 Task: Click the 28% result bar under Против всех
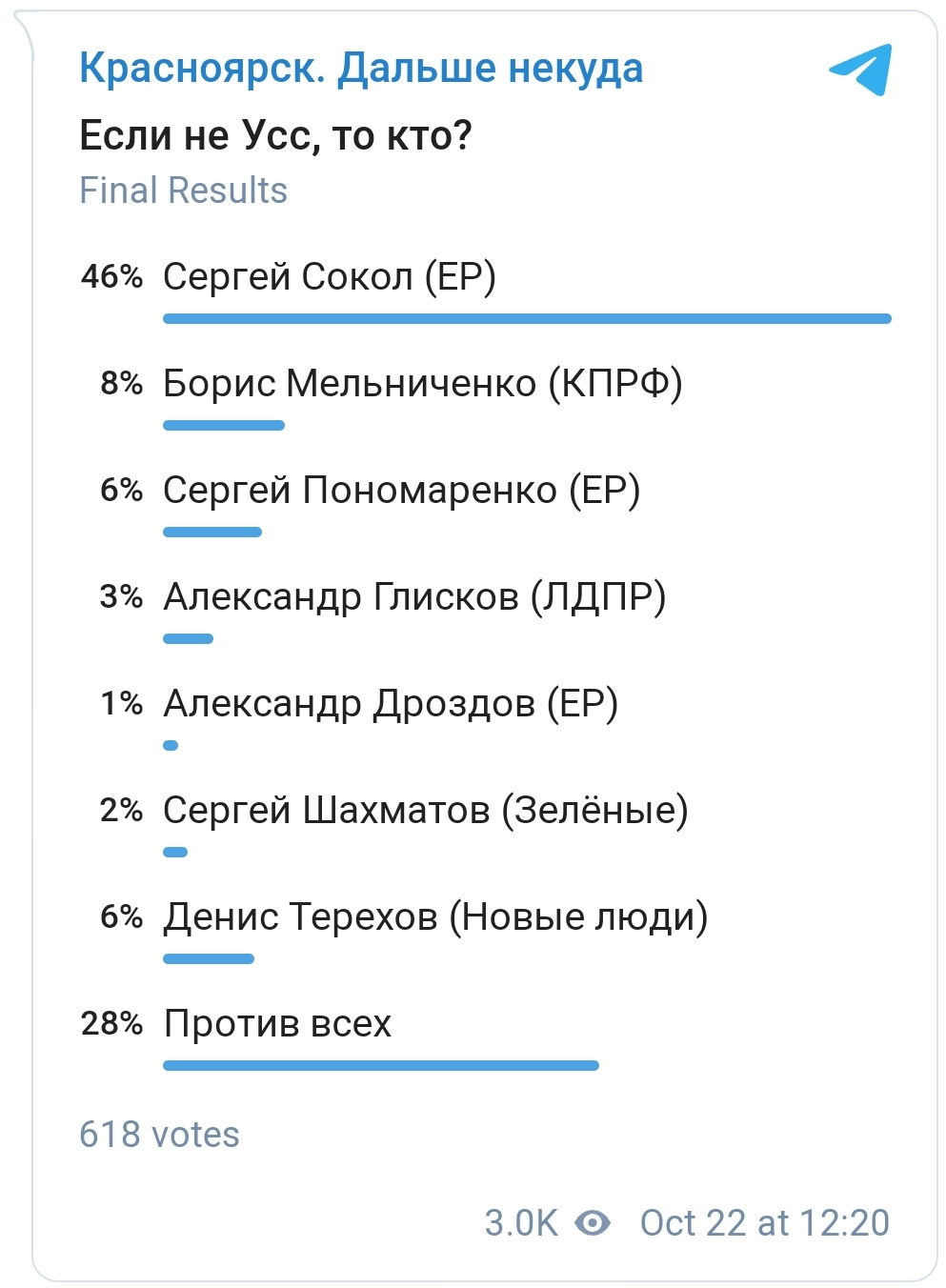(380, 1065)
